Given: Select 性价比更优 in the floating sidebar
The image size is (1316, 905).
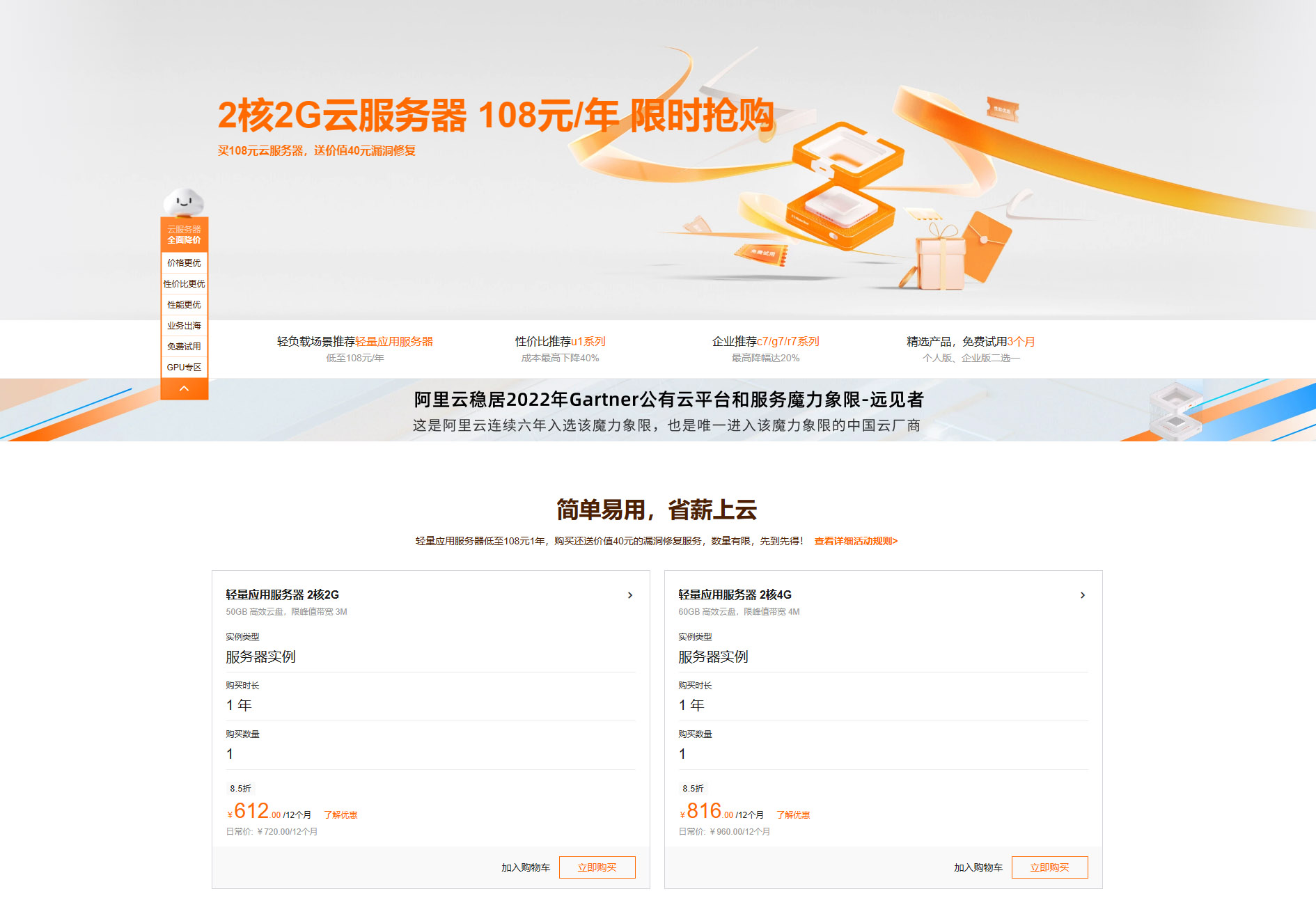Looking at the screenshot, I should [x=184, y=283].
